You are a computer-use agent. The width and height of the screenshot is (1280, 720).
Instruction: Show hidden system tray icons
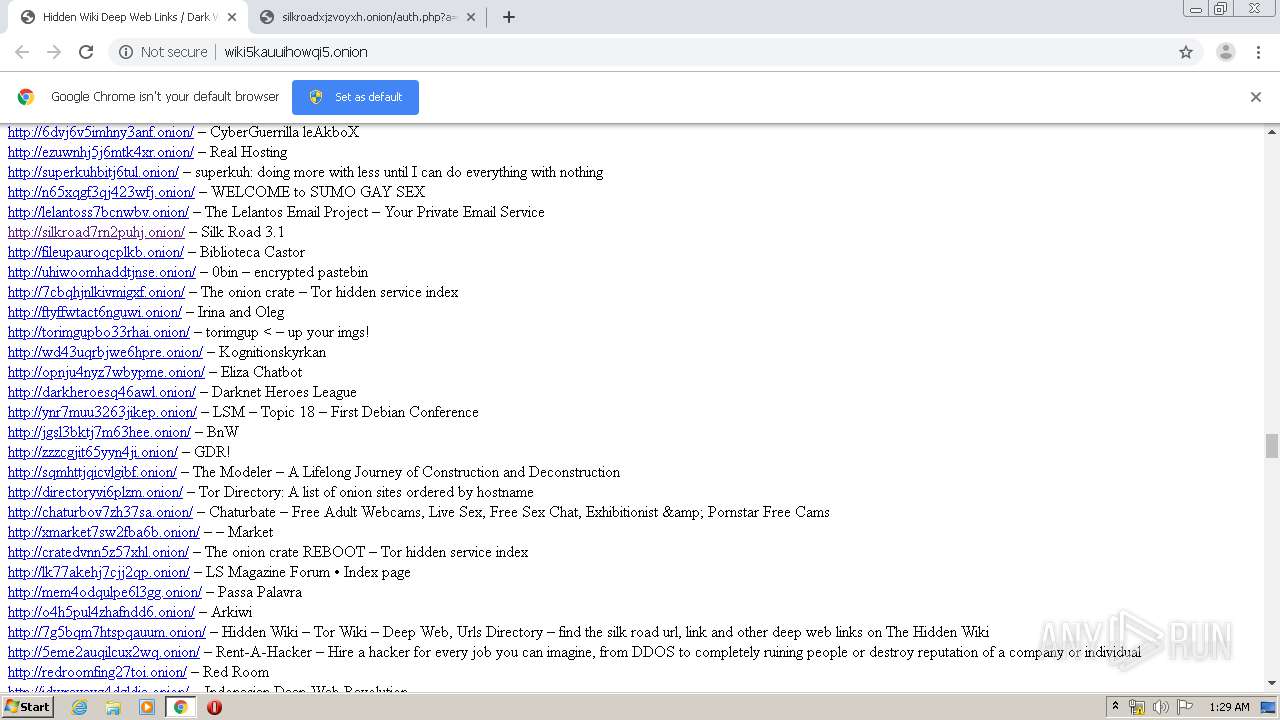(1115, 707)
